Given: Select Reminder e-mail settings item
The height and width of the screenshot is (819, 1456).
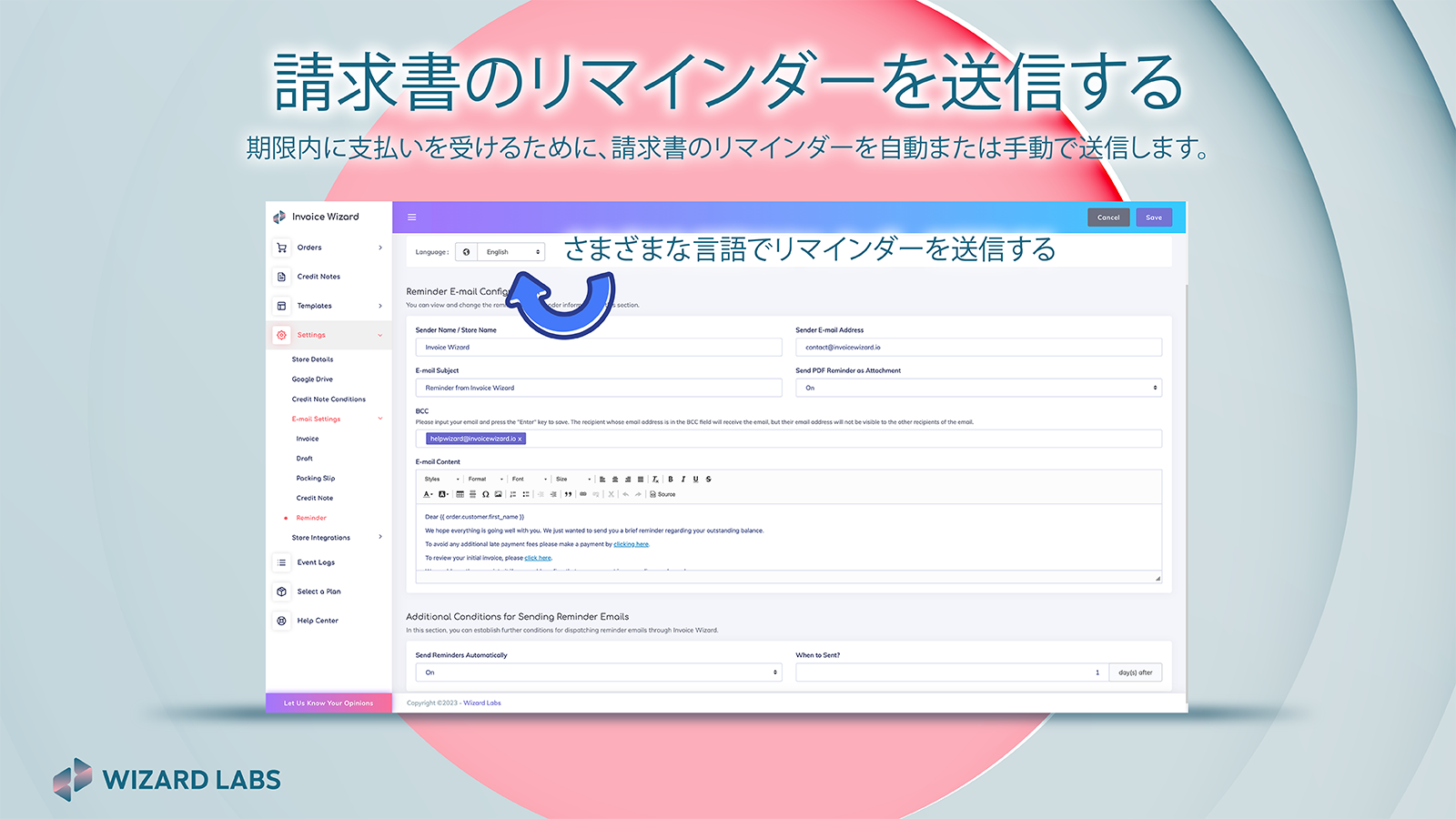Looking at the screenshot, I should click(311, 518).
